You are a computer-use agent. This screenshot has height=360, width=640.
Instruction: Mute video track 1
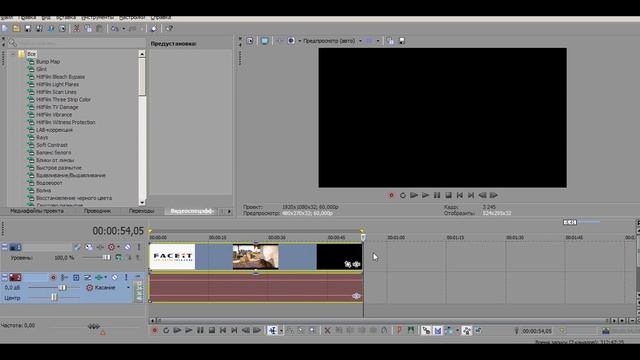(127, 247)
